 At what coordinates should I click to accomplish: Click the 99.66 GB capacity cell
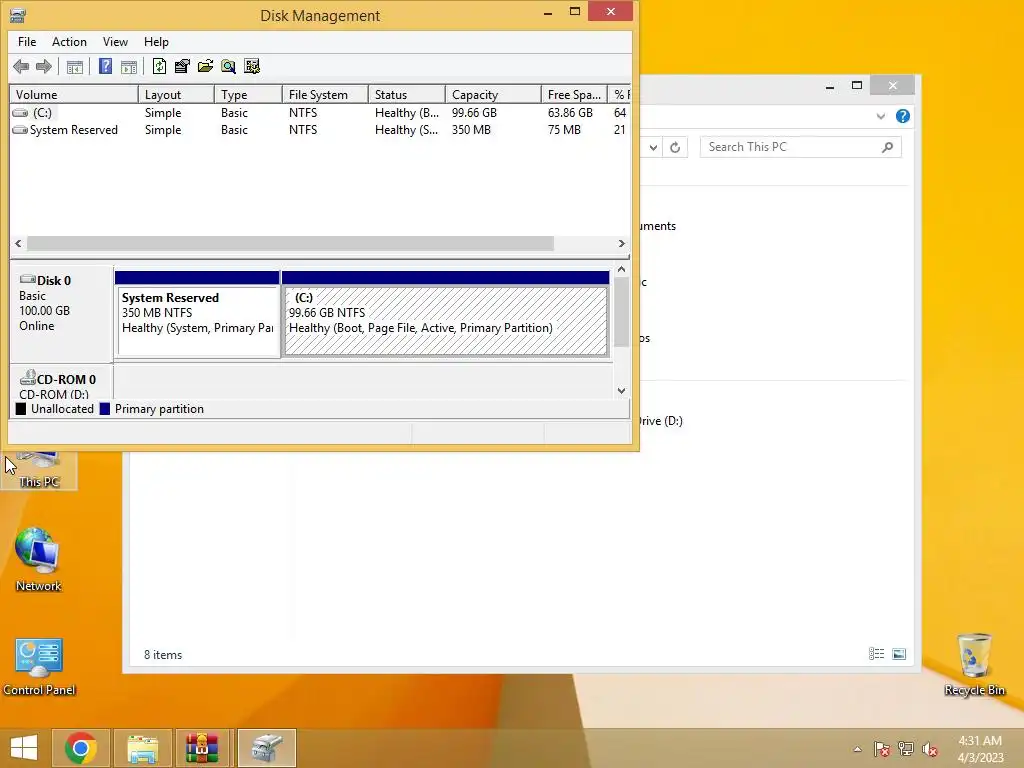(474, 113)
